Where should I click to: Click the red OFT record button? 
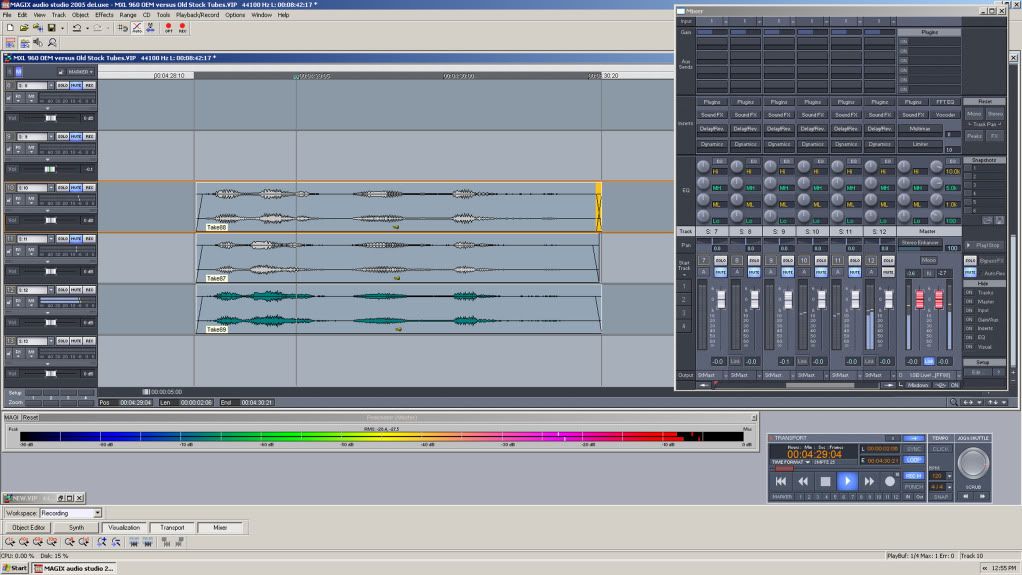coord(168,28)
